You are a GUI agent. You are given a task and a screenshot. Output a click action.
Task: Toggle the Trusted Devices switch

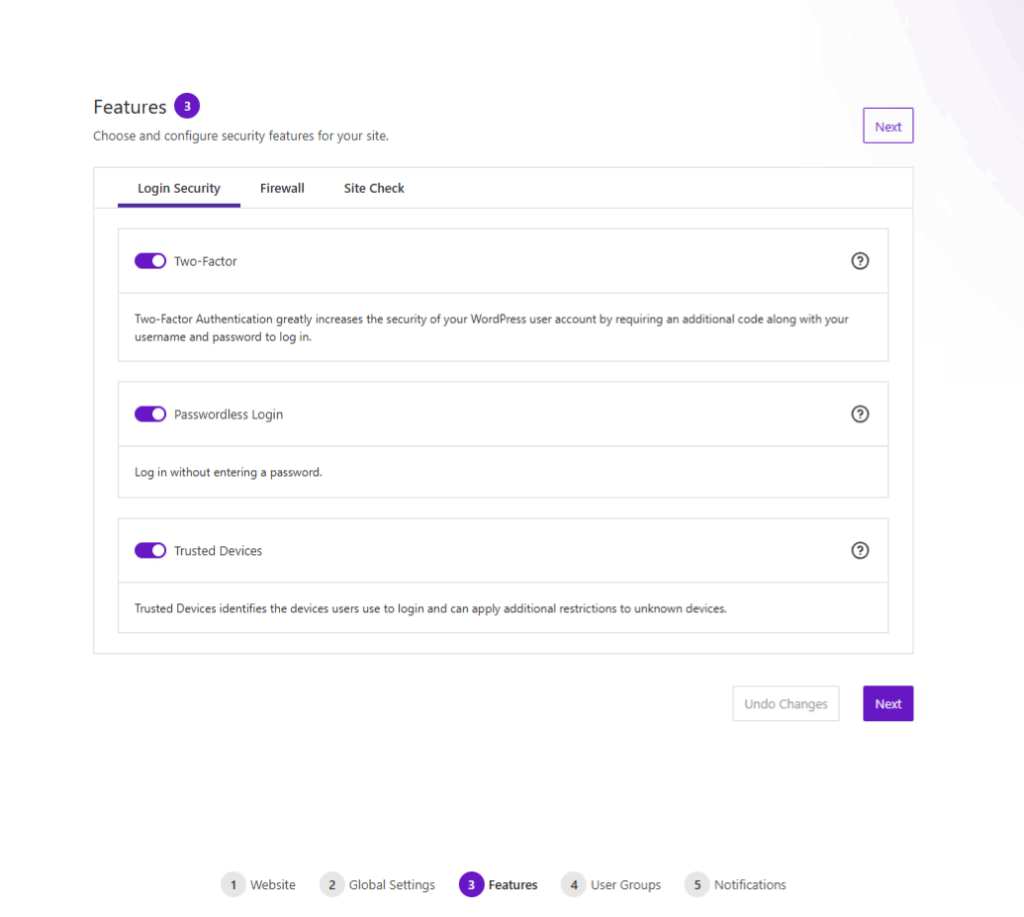(150, 551)
